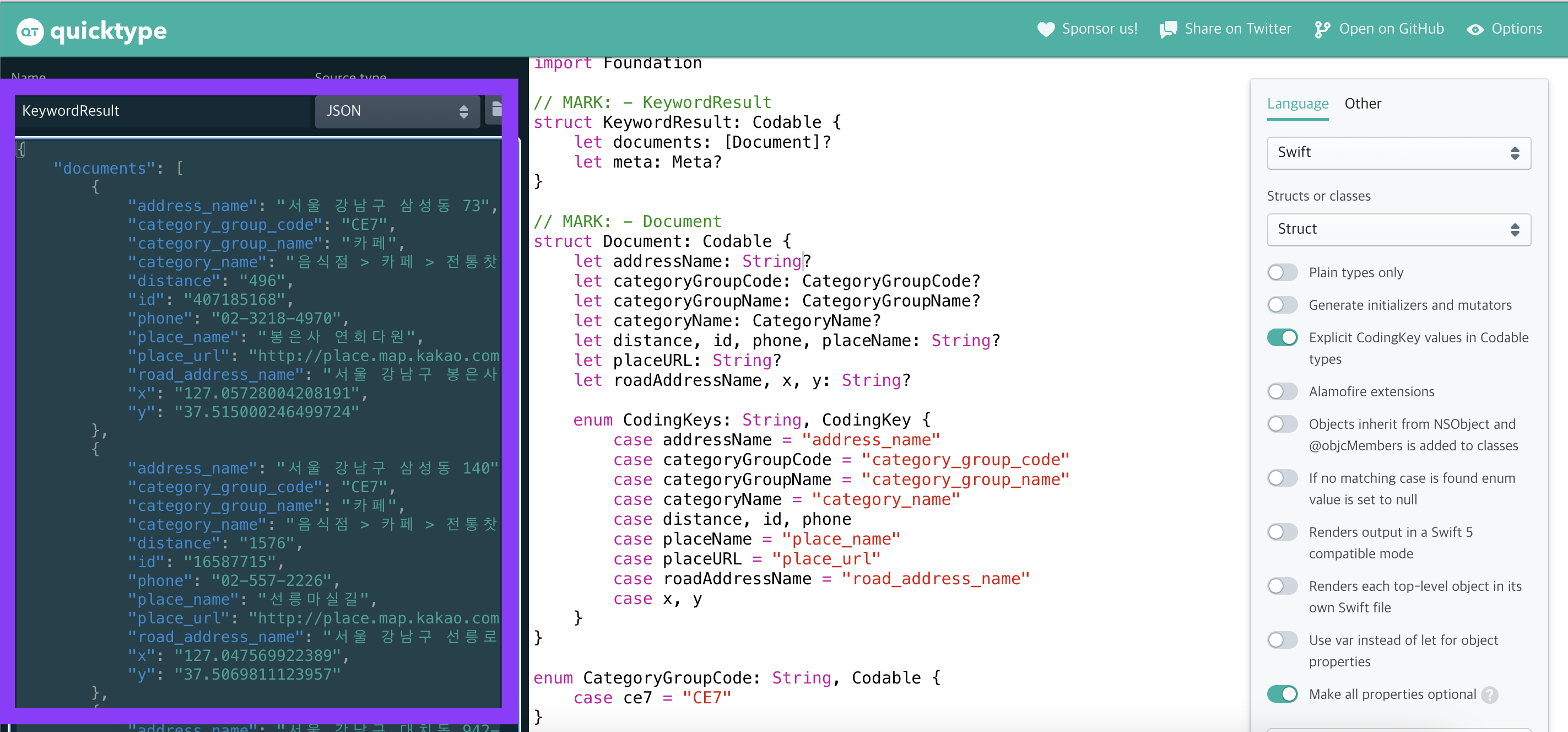Click "// MARK: - Document" comment
This screenshot has height=732, width=1568.
click(628, 221)
